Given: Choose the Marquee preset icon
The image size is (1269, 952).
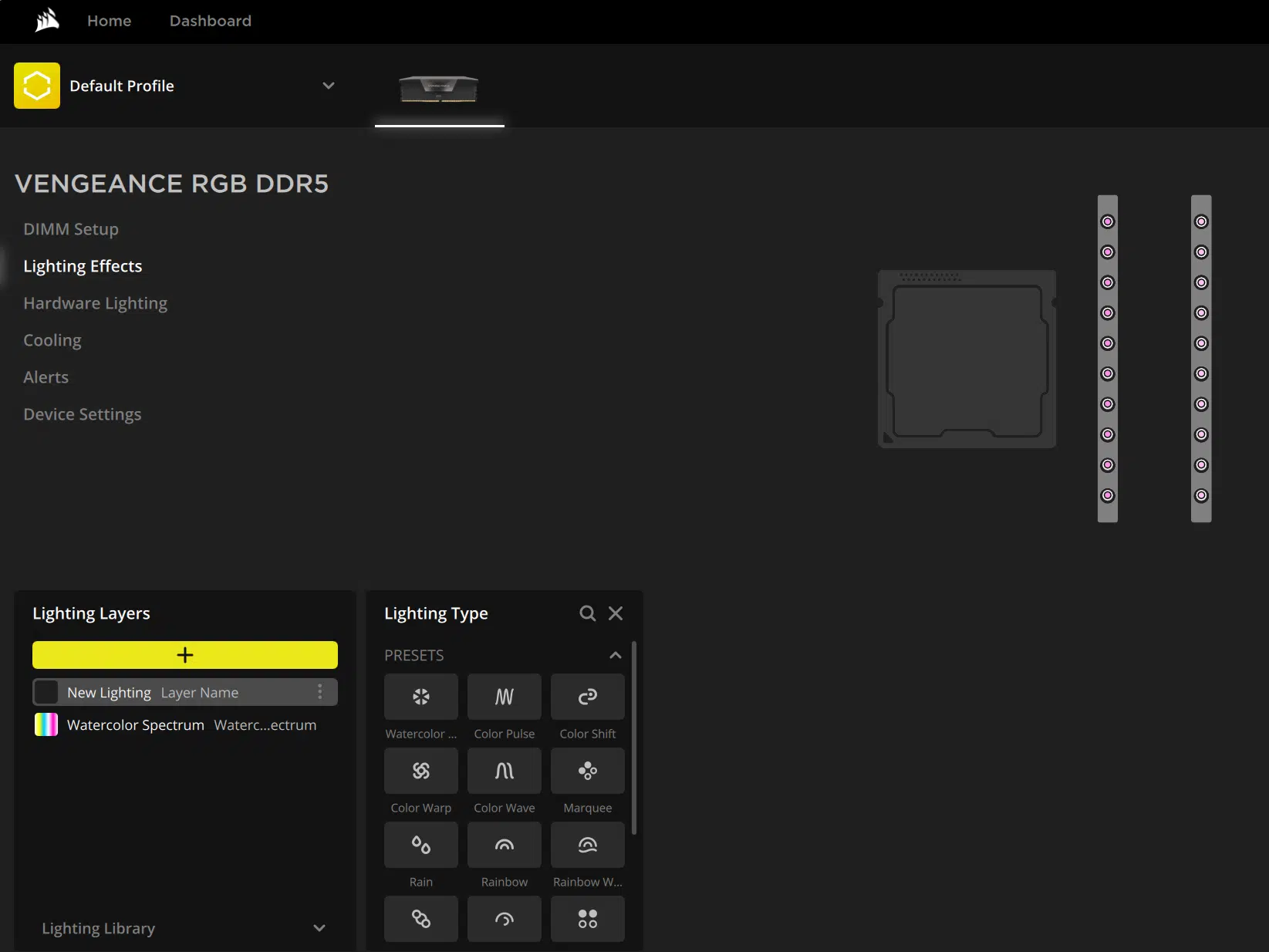Looking at the screenshot, I should (x=588, y=771).
